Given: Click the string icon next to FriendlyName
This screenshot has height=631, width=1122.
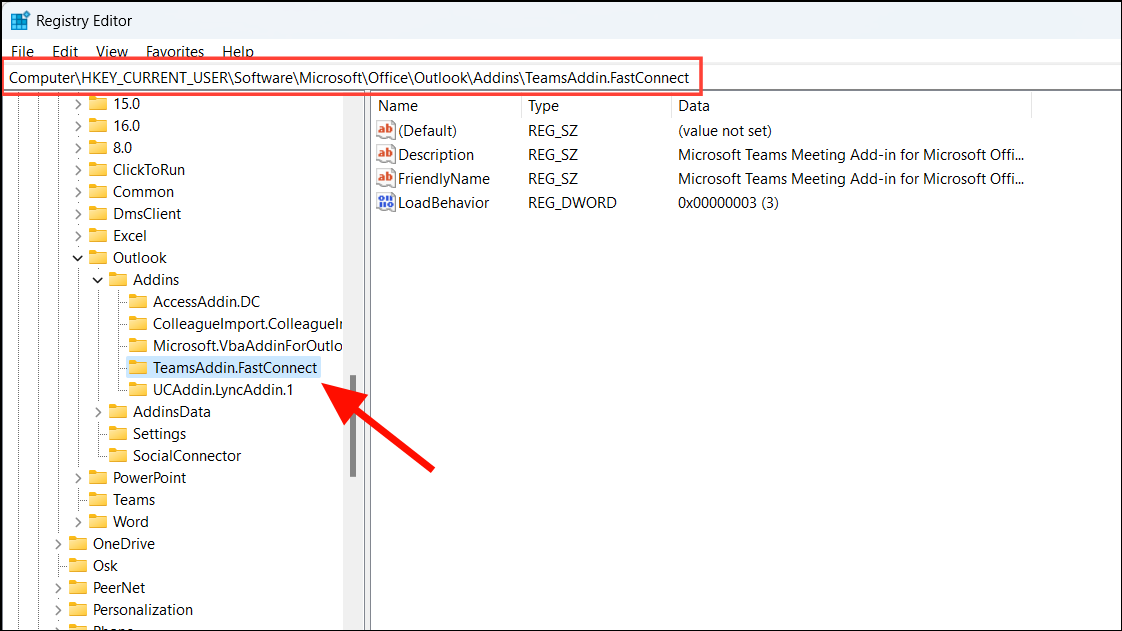Looking at the screenshot, I should pyautogui.click(x=386, y=178).
